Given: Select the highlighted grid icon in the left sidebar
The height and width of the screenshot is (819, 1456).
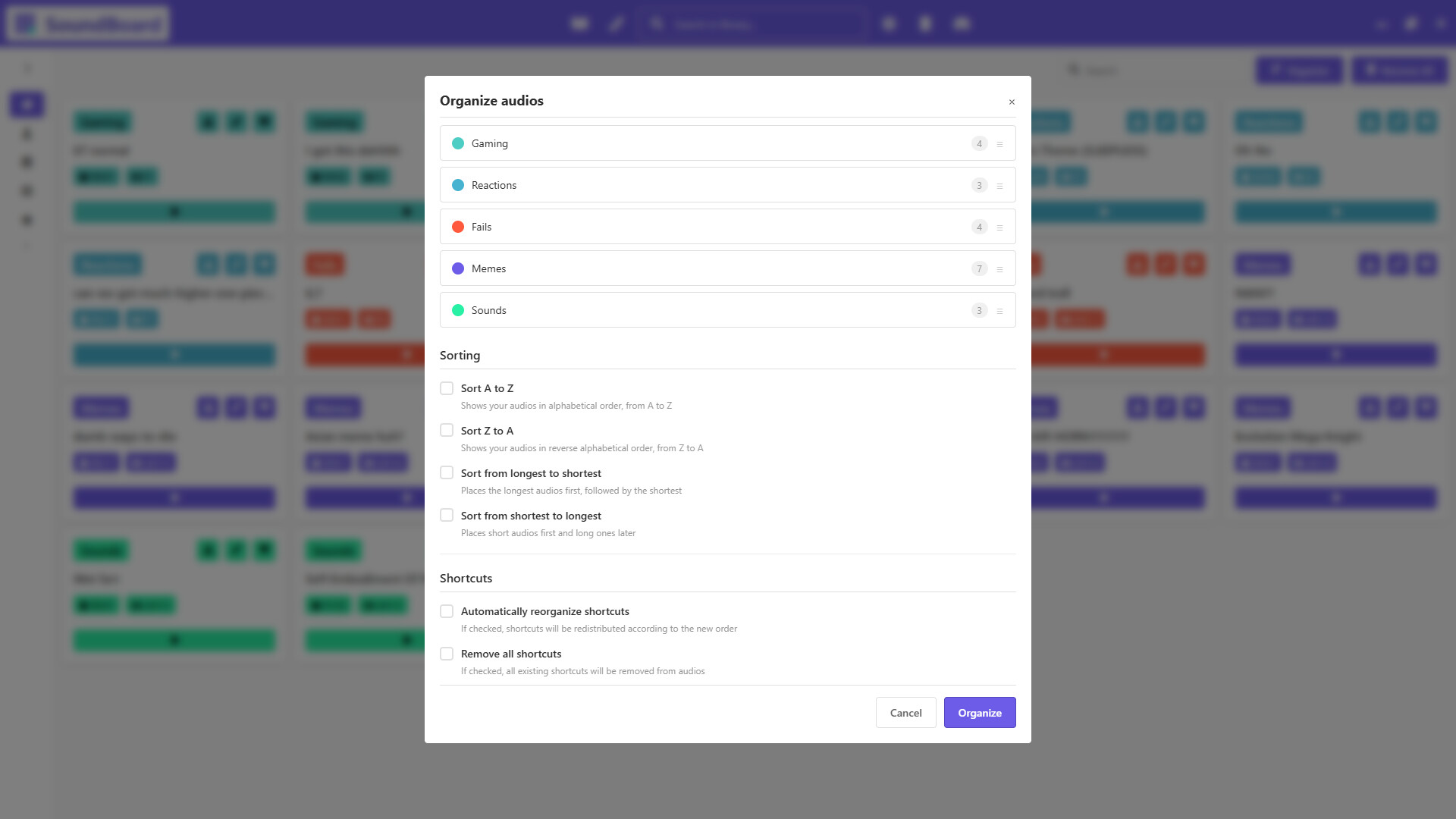Looking at the screenshot, I should [x=27, y=105].
